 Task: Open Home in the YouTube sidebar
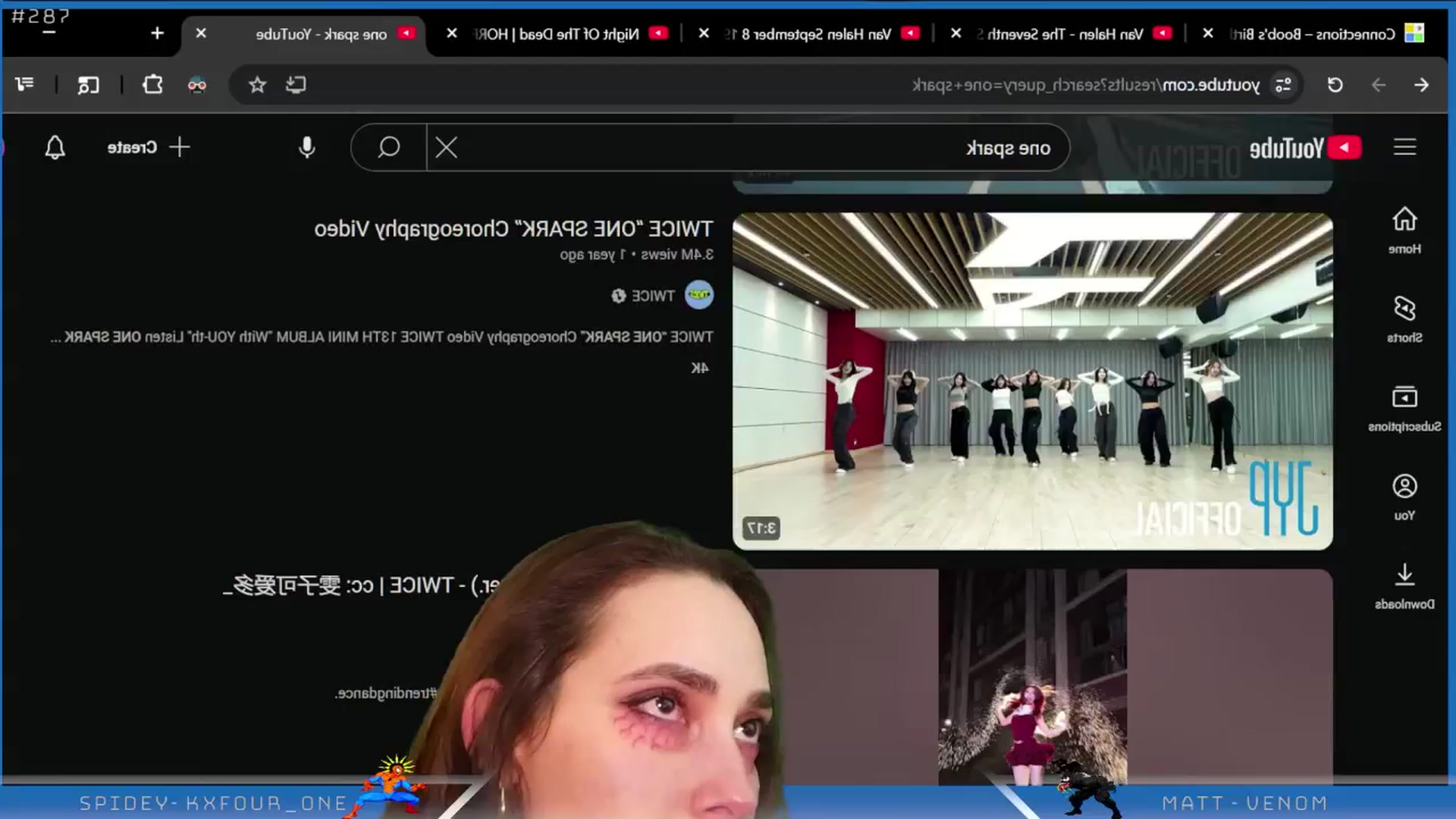click(x=1404, y=231)
